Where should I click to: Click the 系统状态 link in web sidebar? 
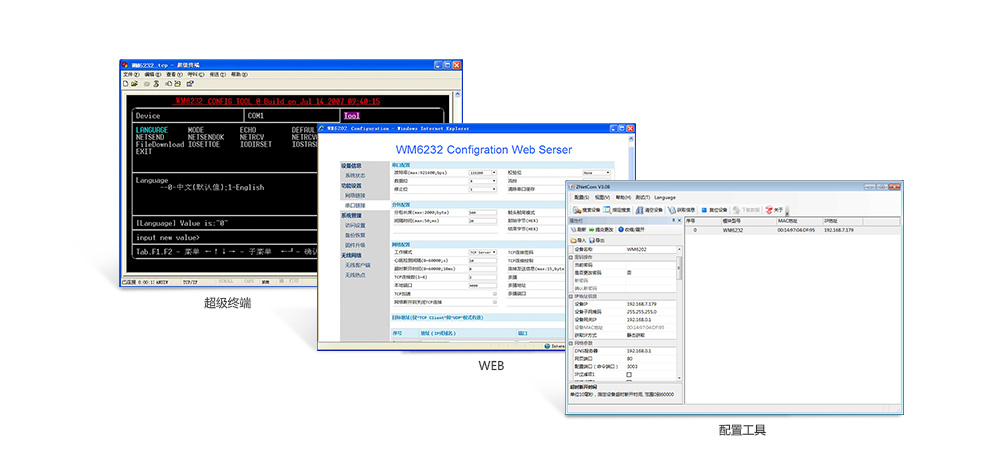(355, 175)
